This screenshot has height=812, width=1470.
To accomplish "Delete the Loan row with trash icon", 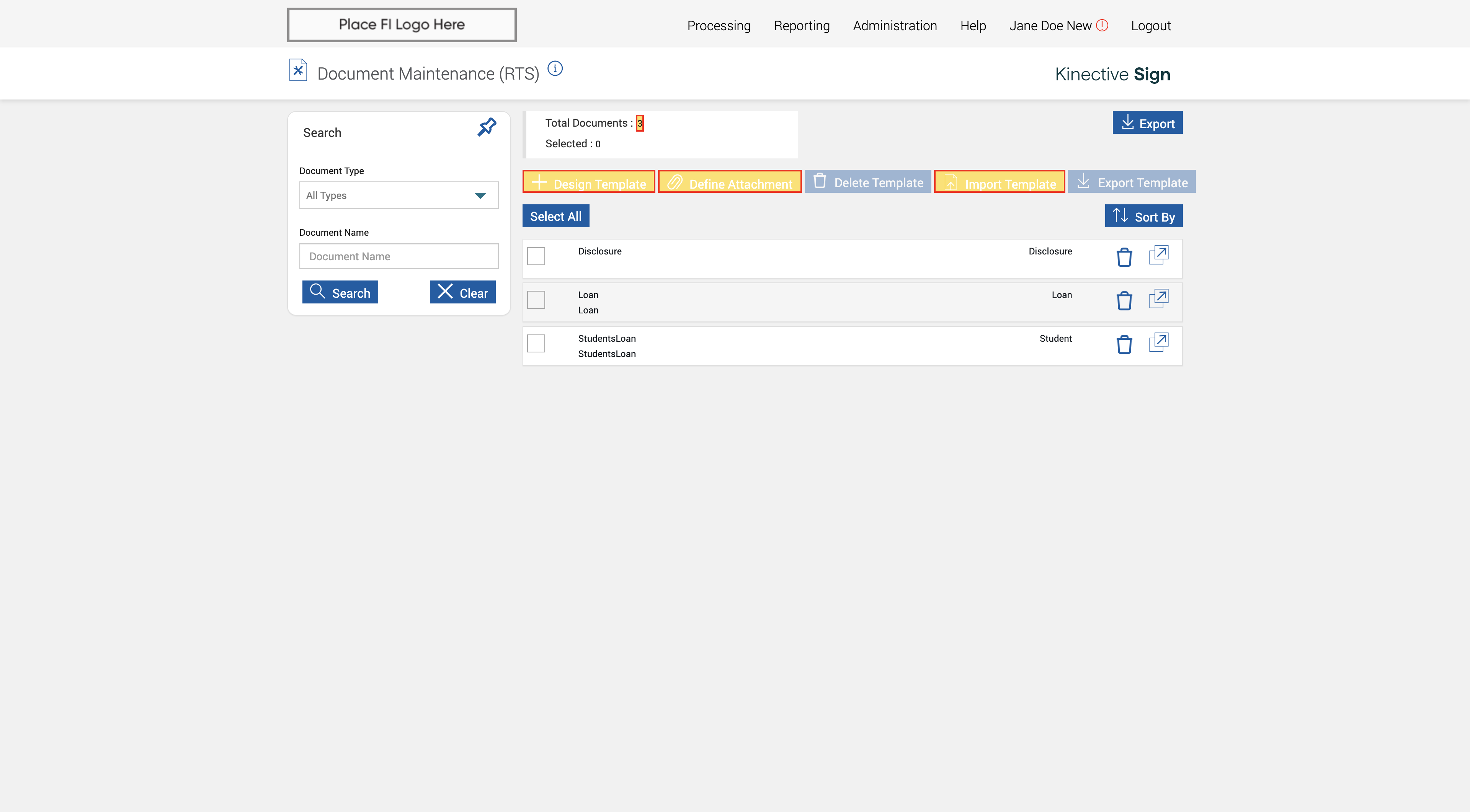I will [x=1124, y=300].
